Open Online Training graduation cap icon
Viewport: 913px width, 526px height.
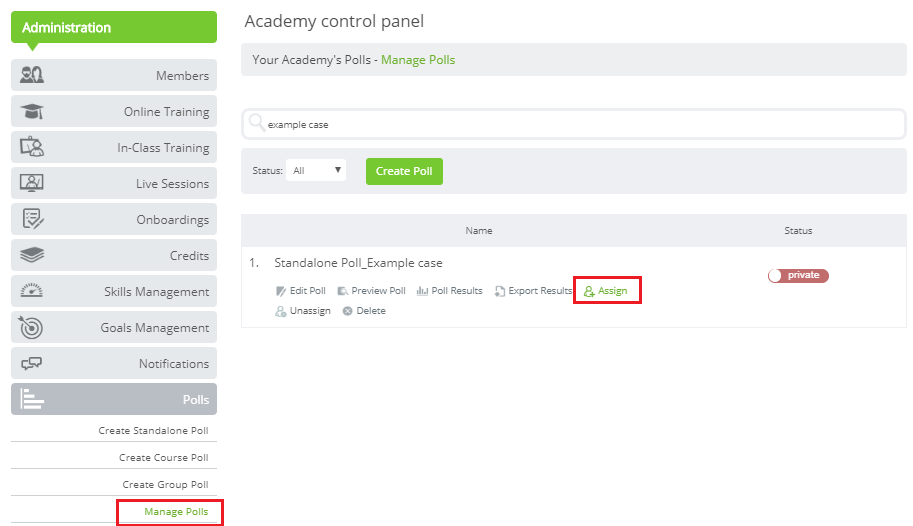pos(32,111)
